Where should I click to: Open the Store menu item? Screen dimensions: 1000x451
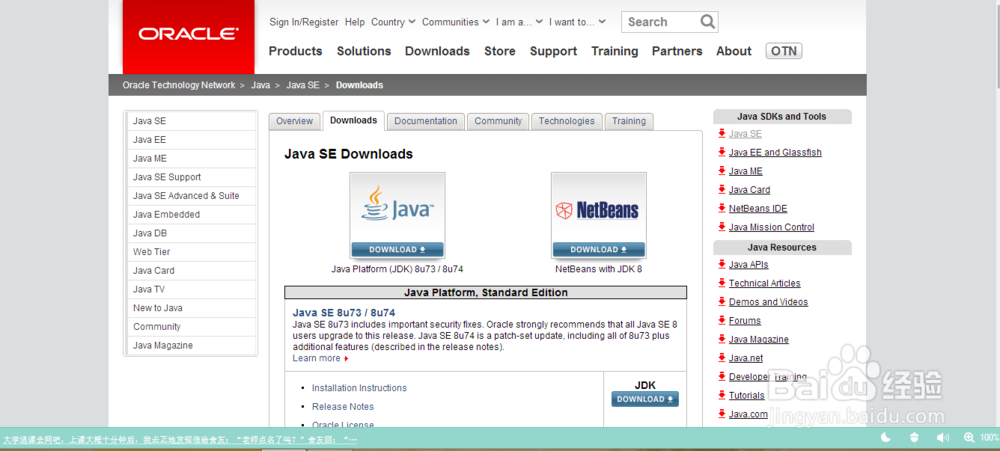(499, 51)
